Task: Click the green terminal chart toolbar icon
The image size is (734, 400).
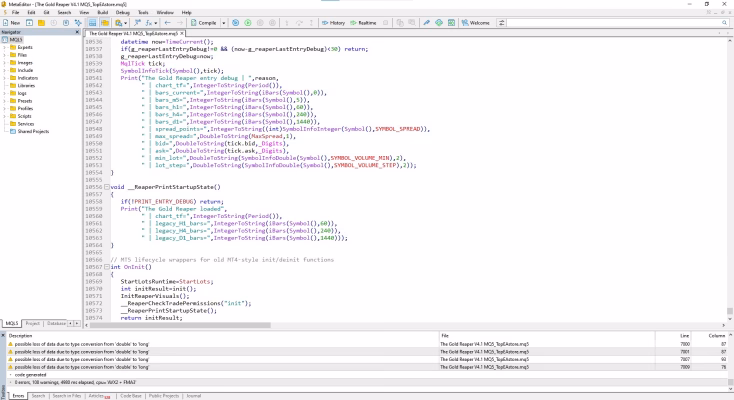Action: tap(451, 22)
